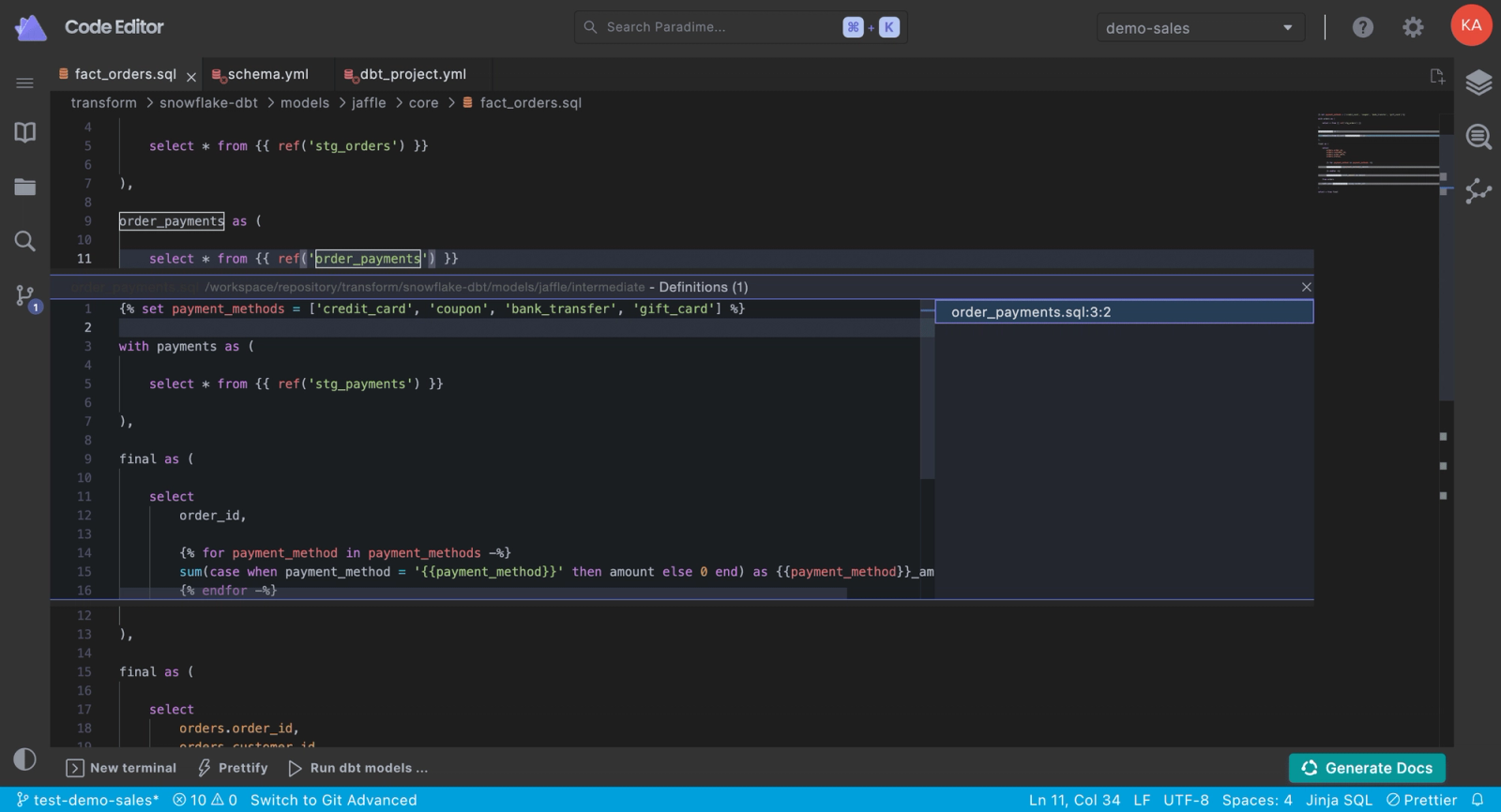Focus the Search Paradime field
Screen dimensions: 1501x812
click(740, 27)
